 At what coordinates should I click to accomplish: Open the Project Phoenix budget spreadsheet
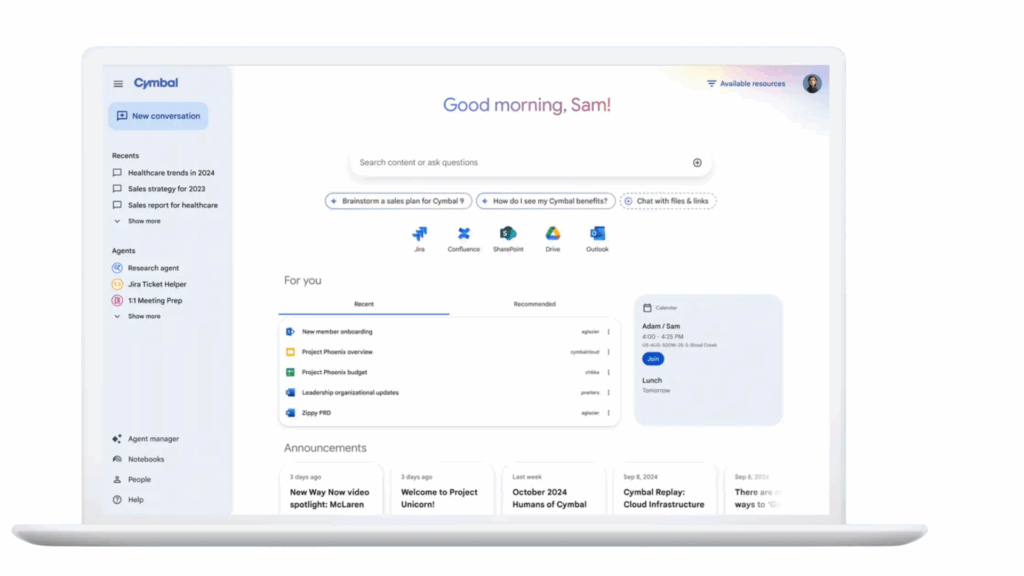449,372
